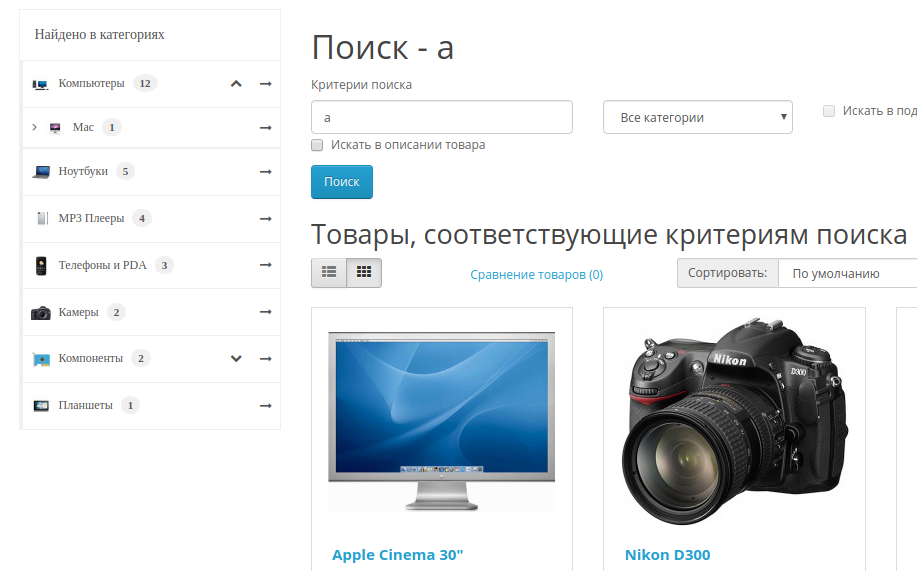
Task: Click the Камеры camera icon
Action: [41, 312]
